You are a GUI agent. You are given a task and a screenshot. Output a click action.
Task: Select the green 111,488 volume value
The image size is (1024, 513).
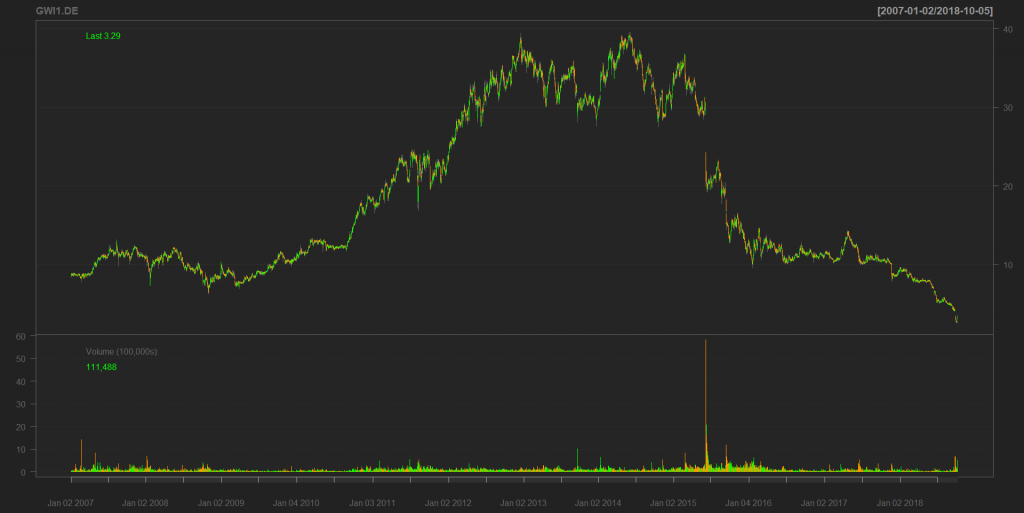pos(102,368)
